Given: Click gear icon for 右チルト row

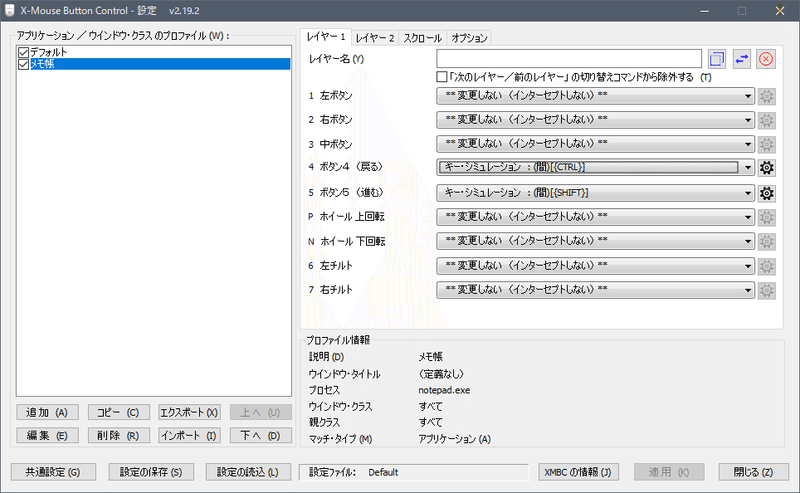Looking at the screenshot, I should tap(766, 290).
